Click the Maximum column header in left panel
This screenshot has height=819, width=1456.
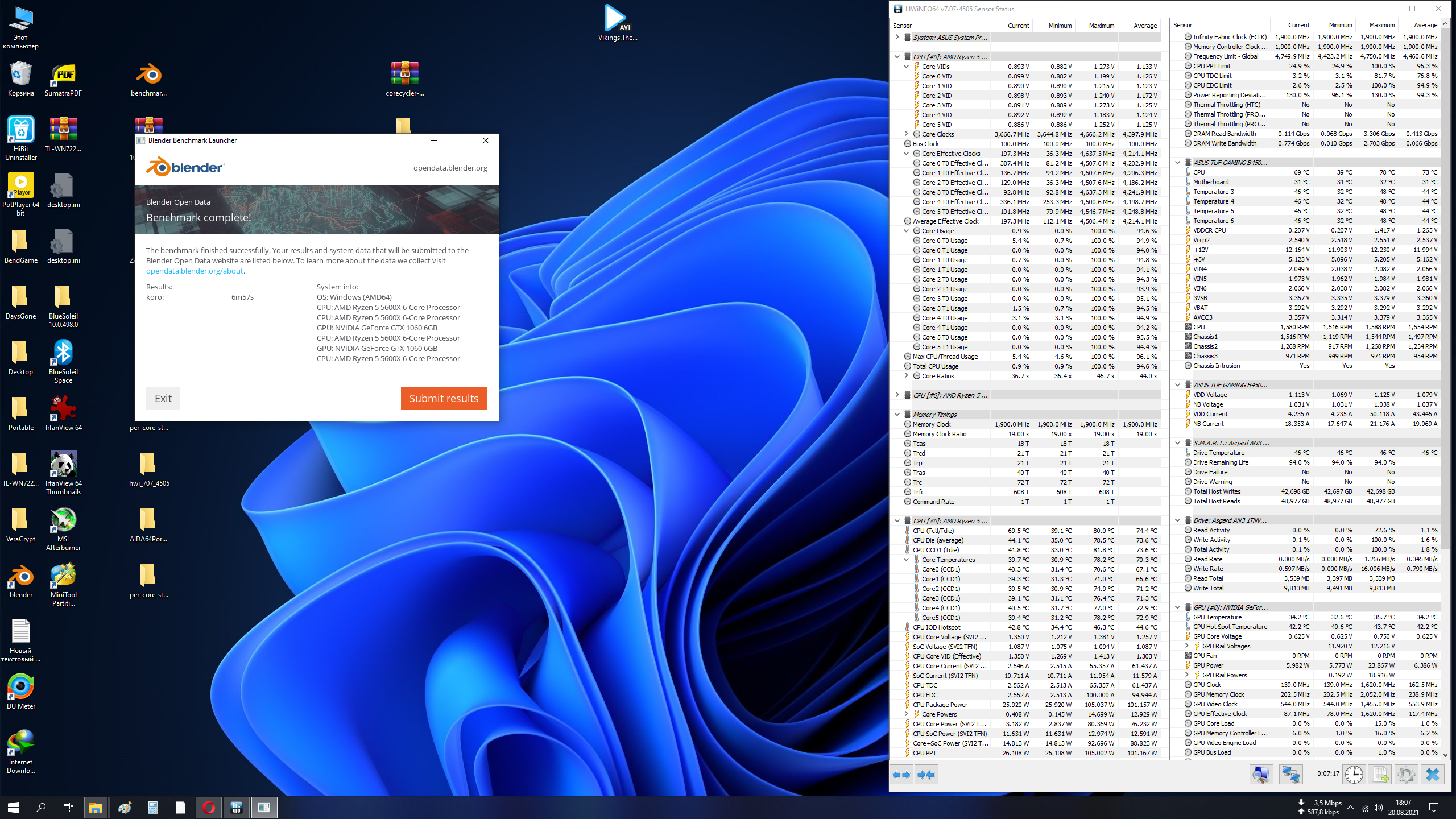(1101, 26)
